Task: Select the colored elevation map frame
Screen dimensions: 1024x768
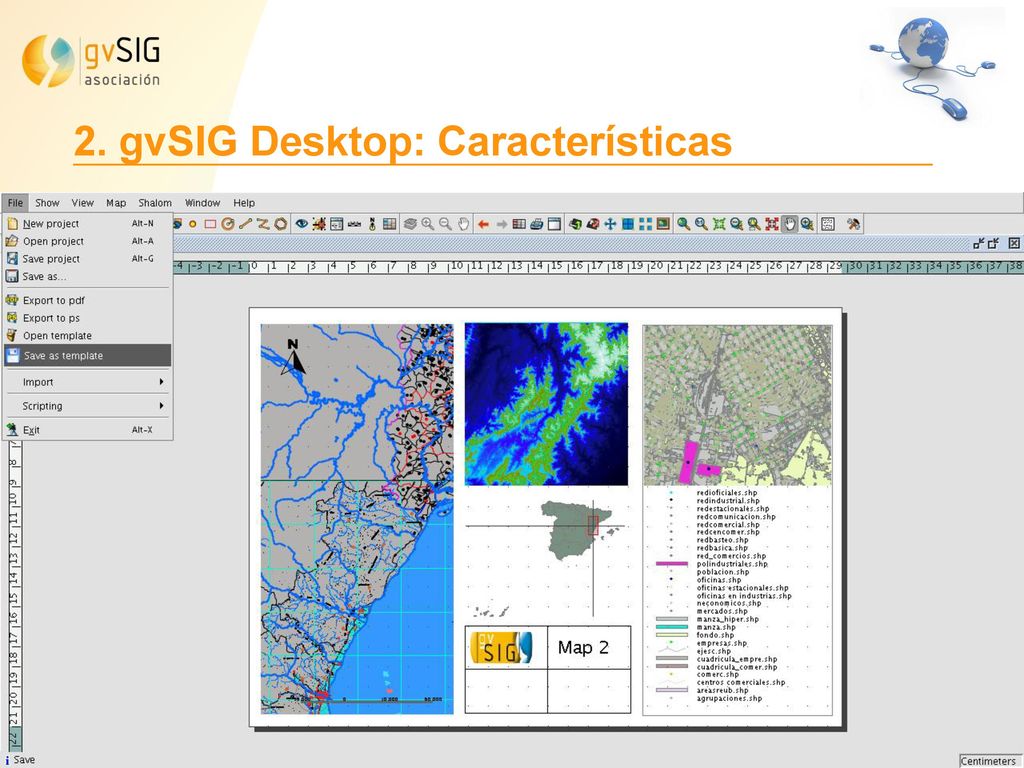Action: click(546, 404)
